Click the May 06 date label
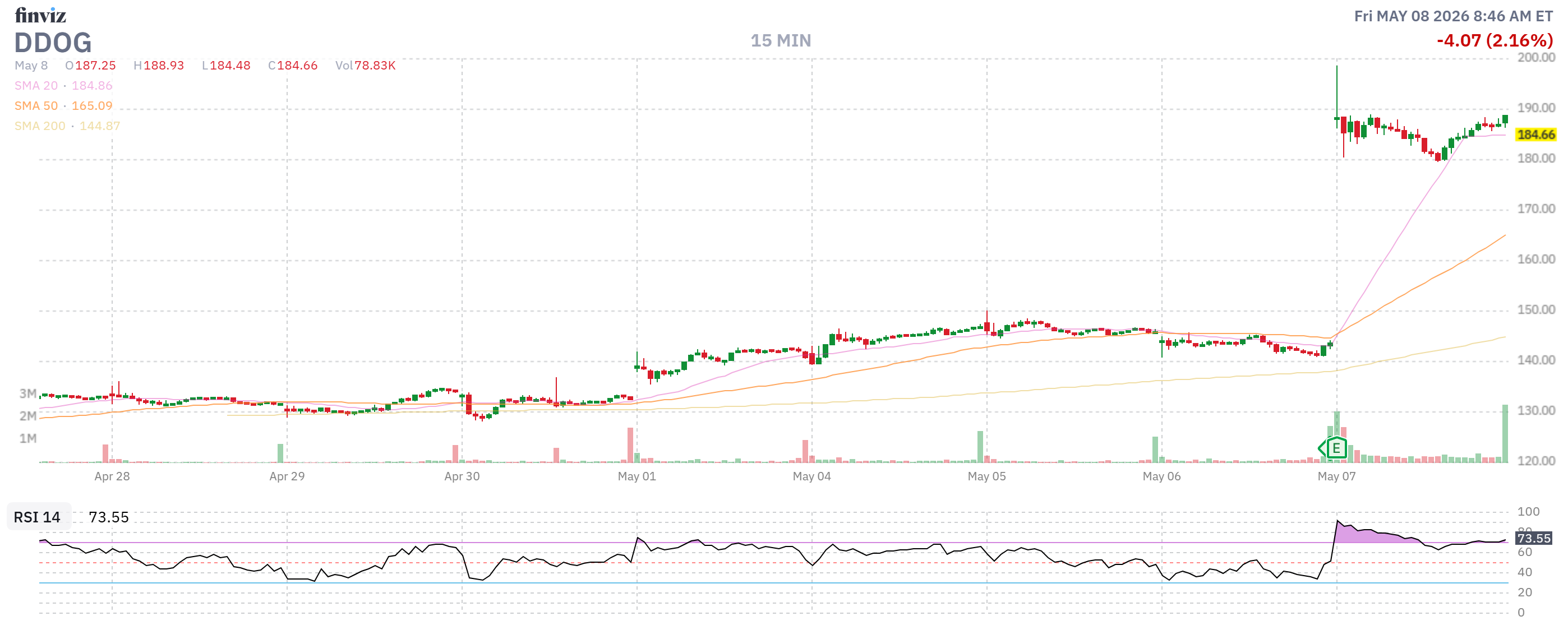The width and height of the screenshot is (1568, 630). pyautogui.click(x=1161, y=476)
